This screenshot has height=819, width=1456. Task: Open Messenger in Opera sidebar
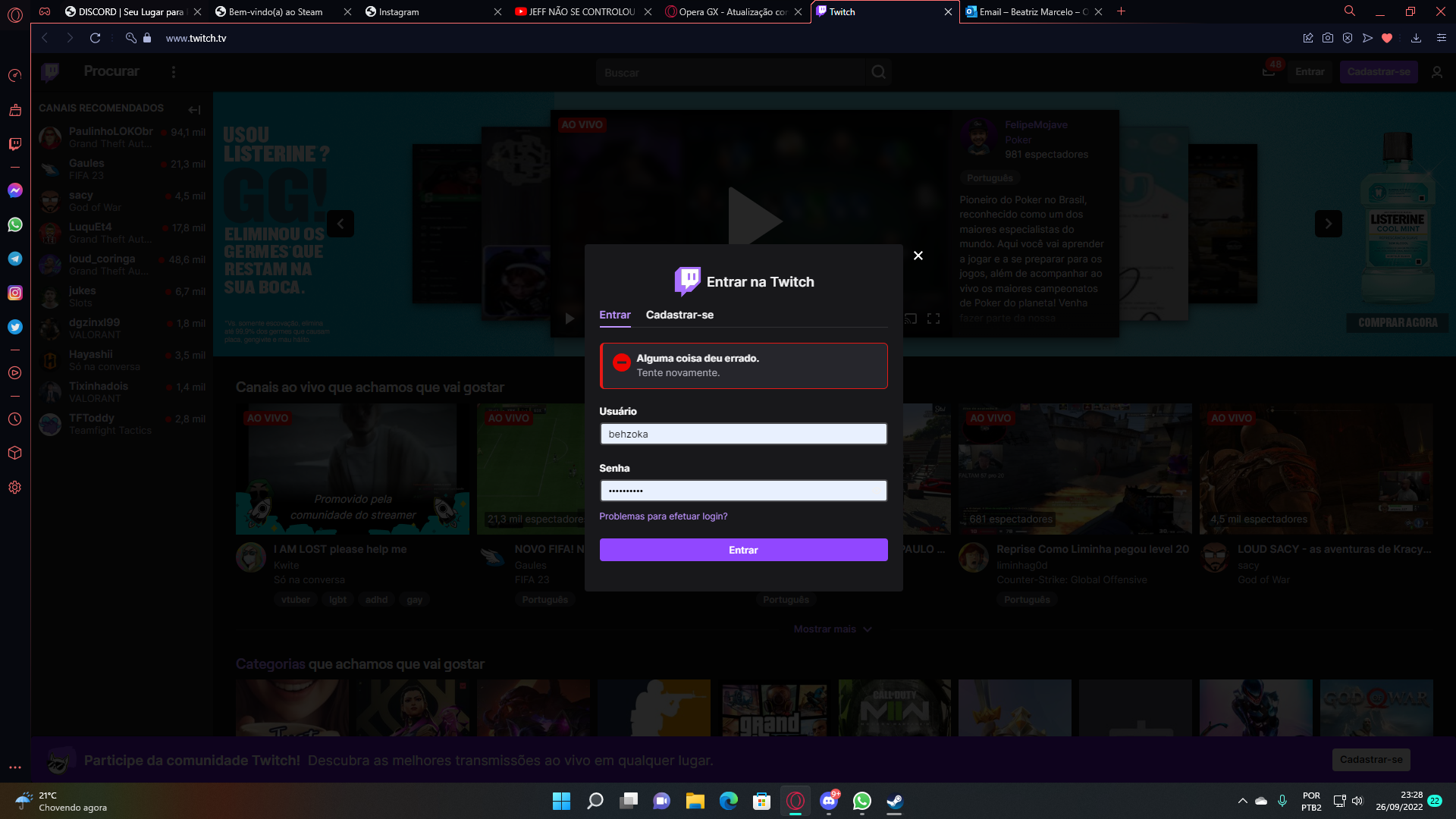tap(15, 190)
